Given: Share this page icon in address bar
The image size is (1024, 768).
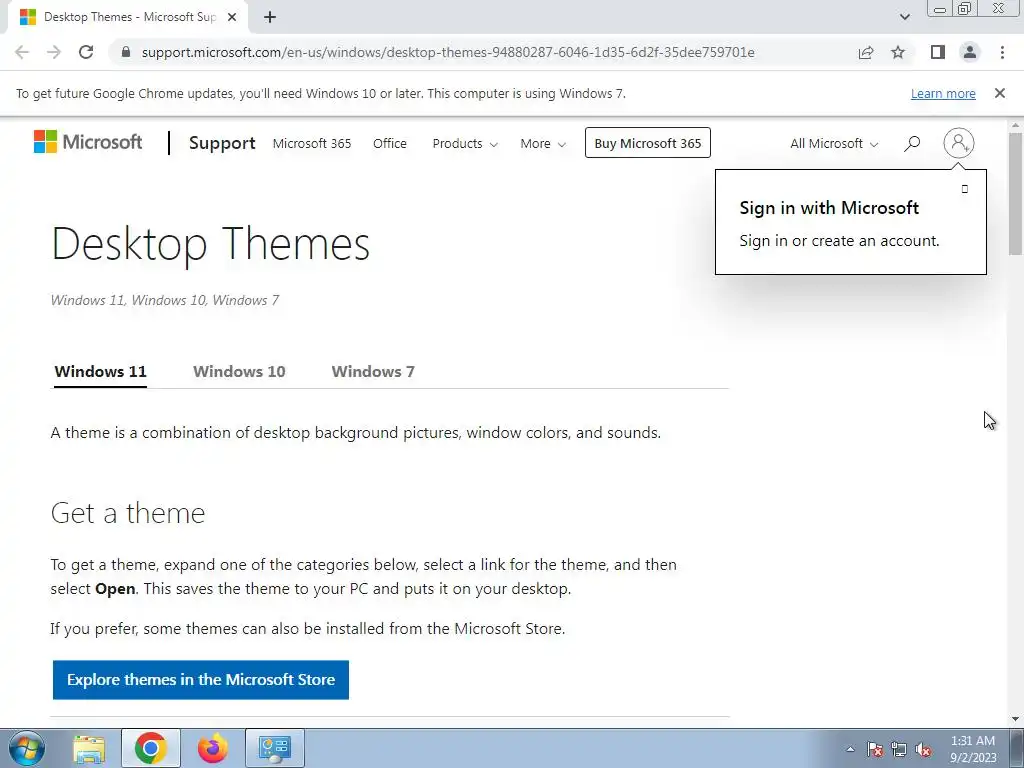Looking at the screenshot, I should [866, 52].
